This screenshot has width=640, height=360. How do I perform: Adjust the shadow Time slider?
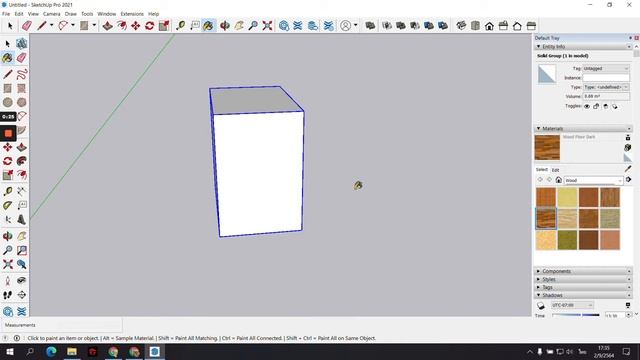click(576, 315)
